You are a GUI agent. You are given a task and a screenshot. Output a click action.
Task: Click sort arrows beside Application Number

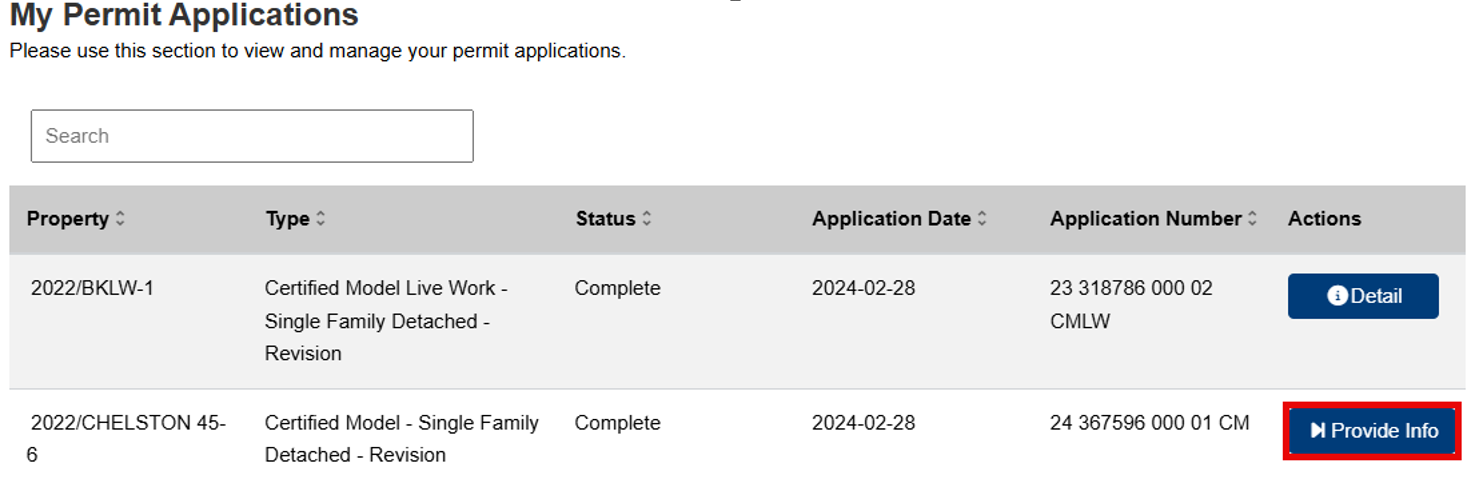coord(1252,219)
